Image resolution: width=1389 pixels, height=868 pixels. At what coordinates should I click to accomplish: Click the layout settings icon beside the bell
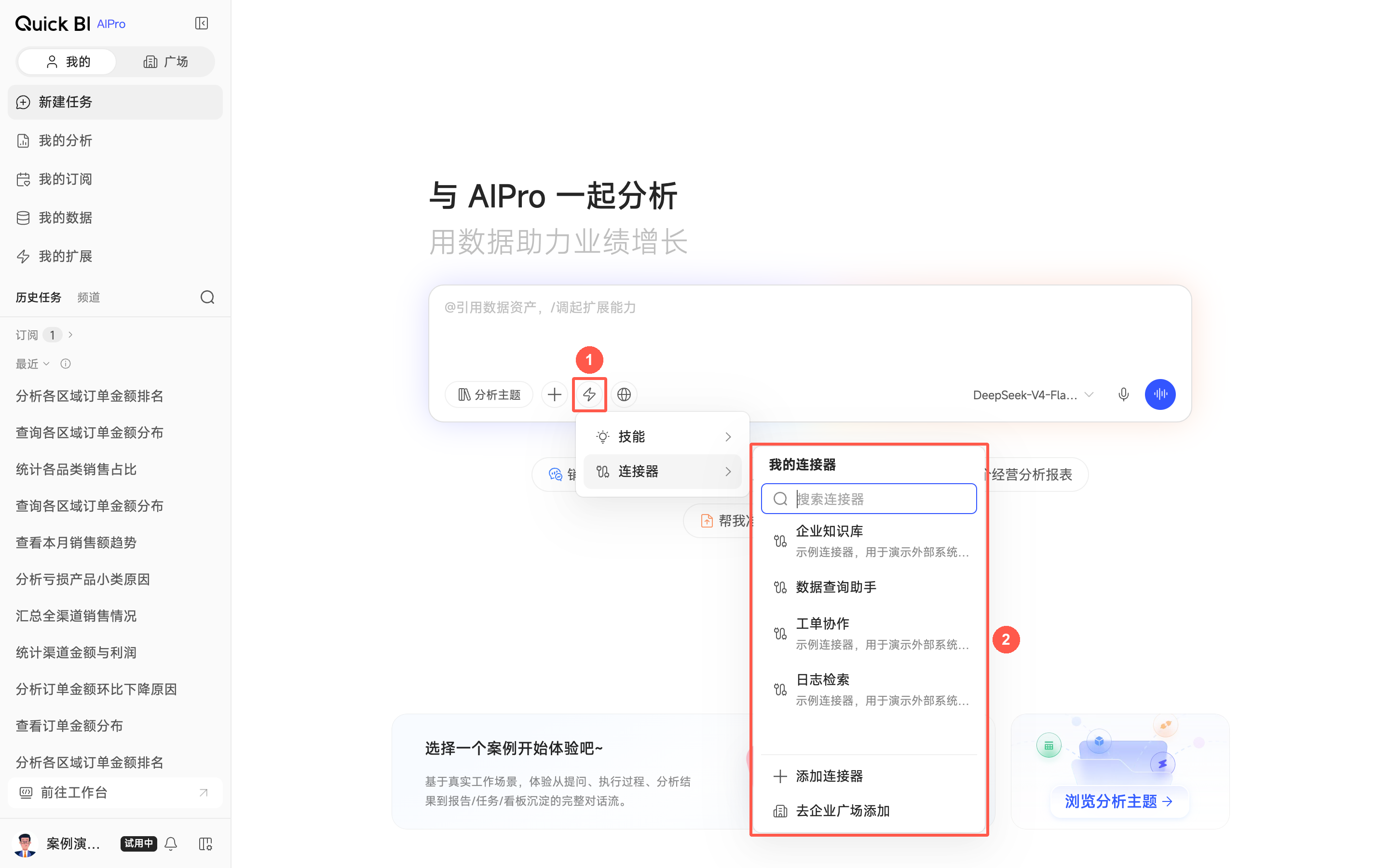tap(205, 843)
